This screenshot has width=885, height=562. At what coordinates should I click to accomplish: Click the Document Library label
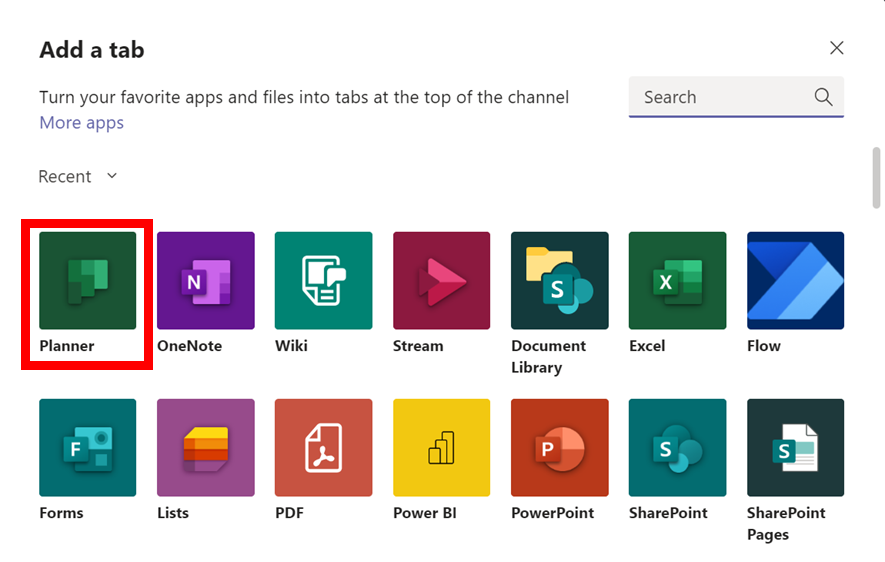549,357
